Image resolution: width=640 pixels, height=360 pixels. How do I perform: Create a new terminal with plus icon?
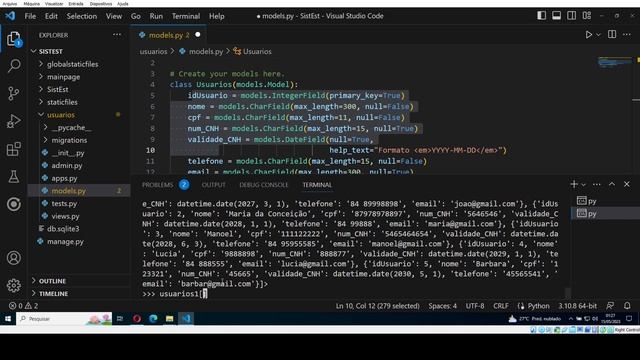click(x=574, y=184)
